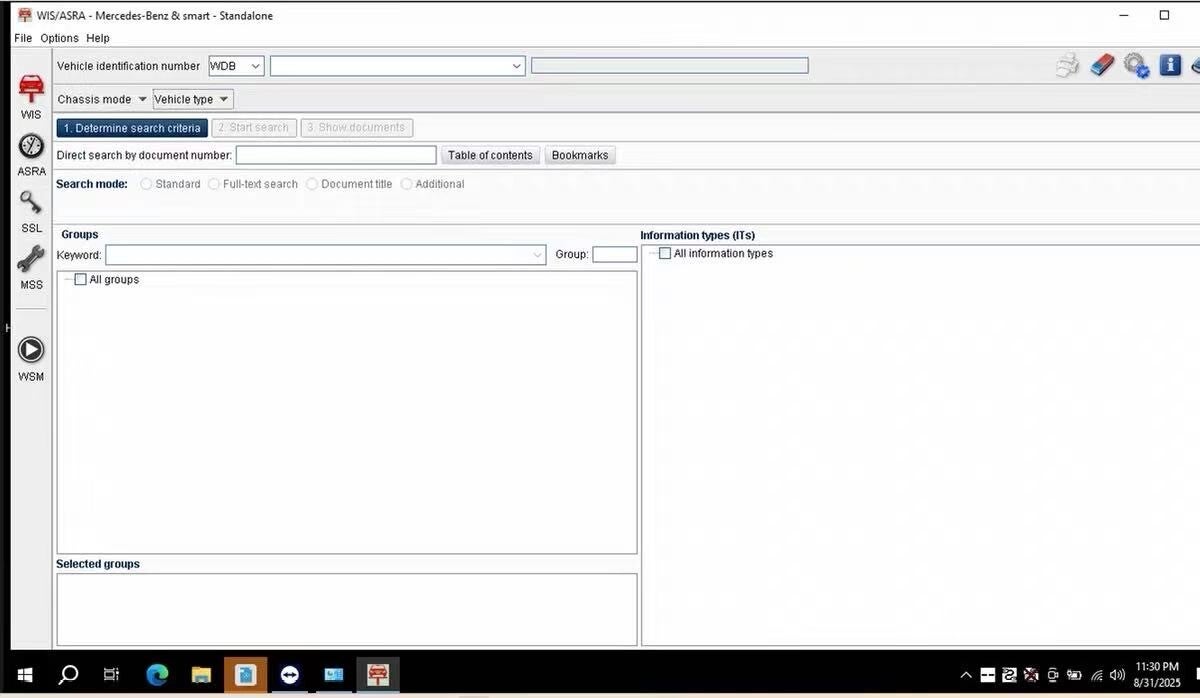Image resolution: width=1200 pixels, height=698 pixels.
Task: Click the 'Vehicle identification number' label
Action: click(x=128, y=66)
